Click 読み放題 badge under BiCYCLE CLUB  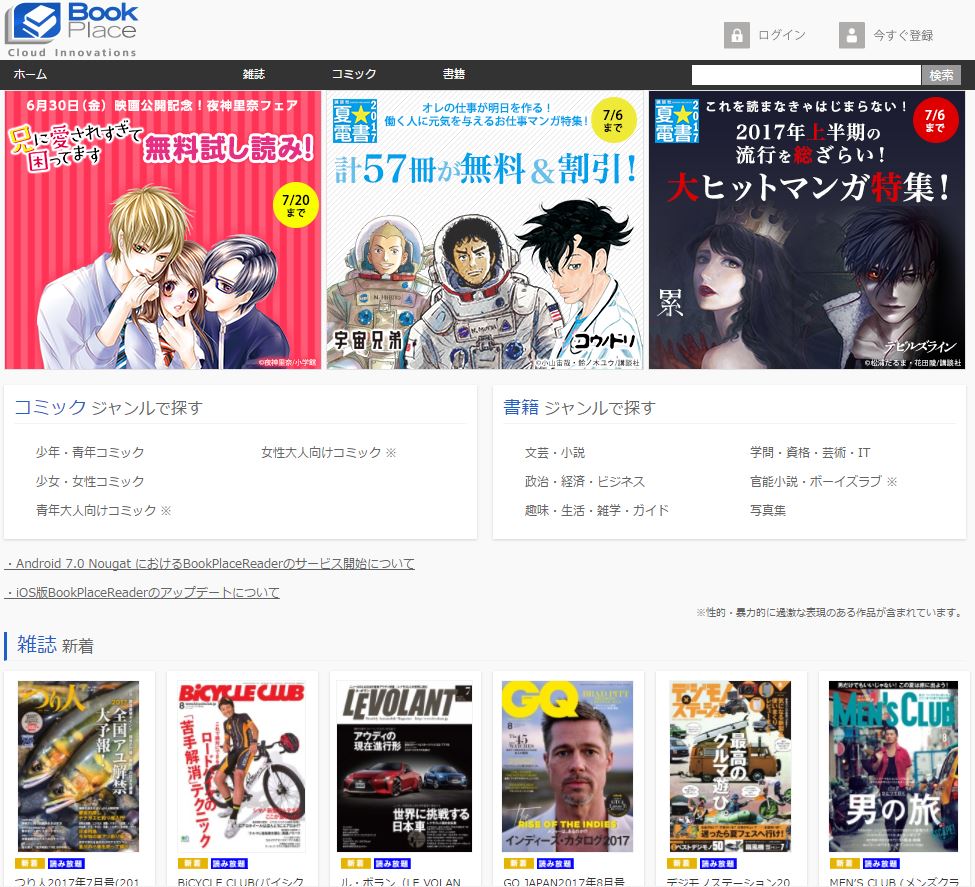229,864
